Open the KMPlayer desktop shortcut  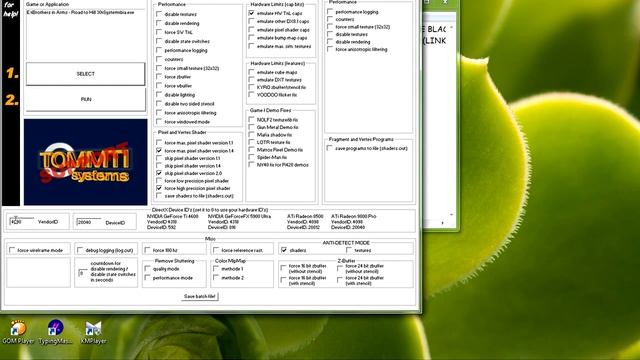pos(93,331)
